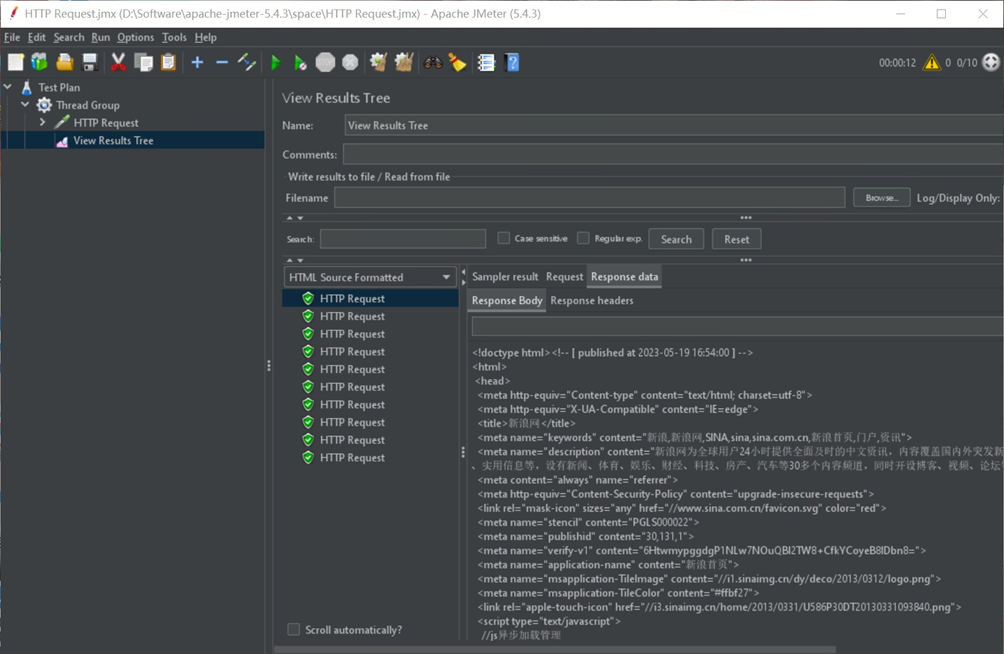Open the Help question mark icon
The width and height of the screenshot is (1004, 654).
coord(512,62)
